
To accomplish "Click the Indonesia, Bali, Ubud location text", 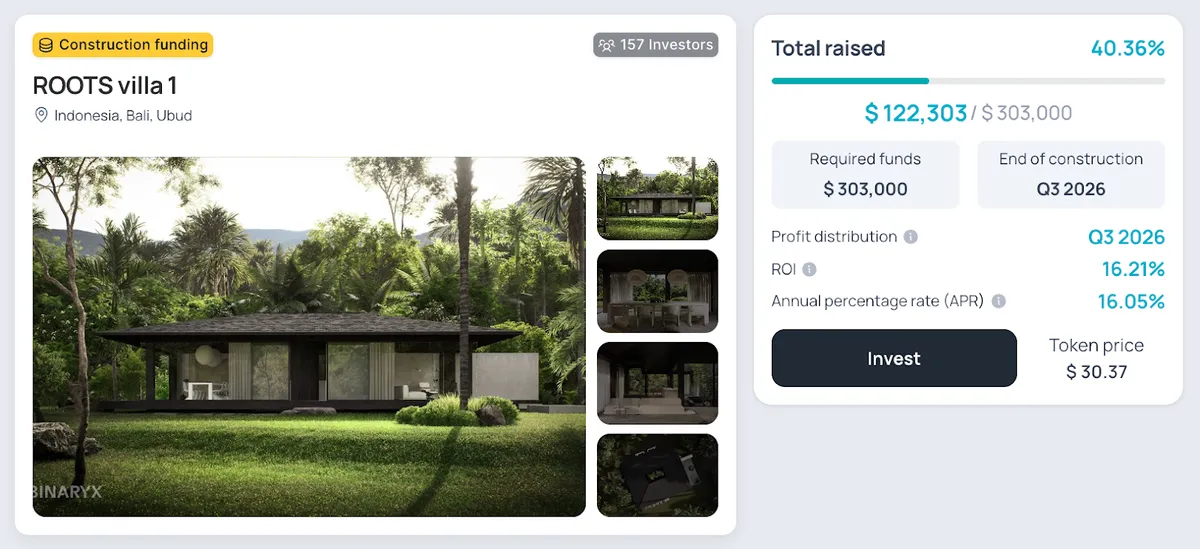I will click(123, 115).
